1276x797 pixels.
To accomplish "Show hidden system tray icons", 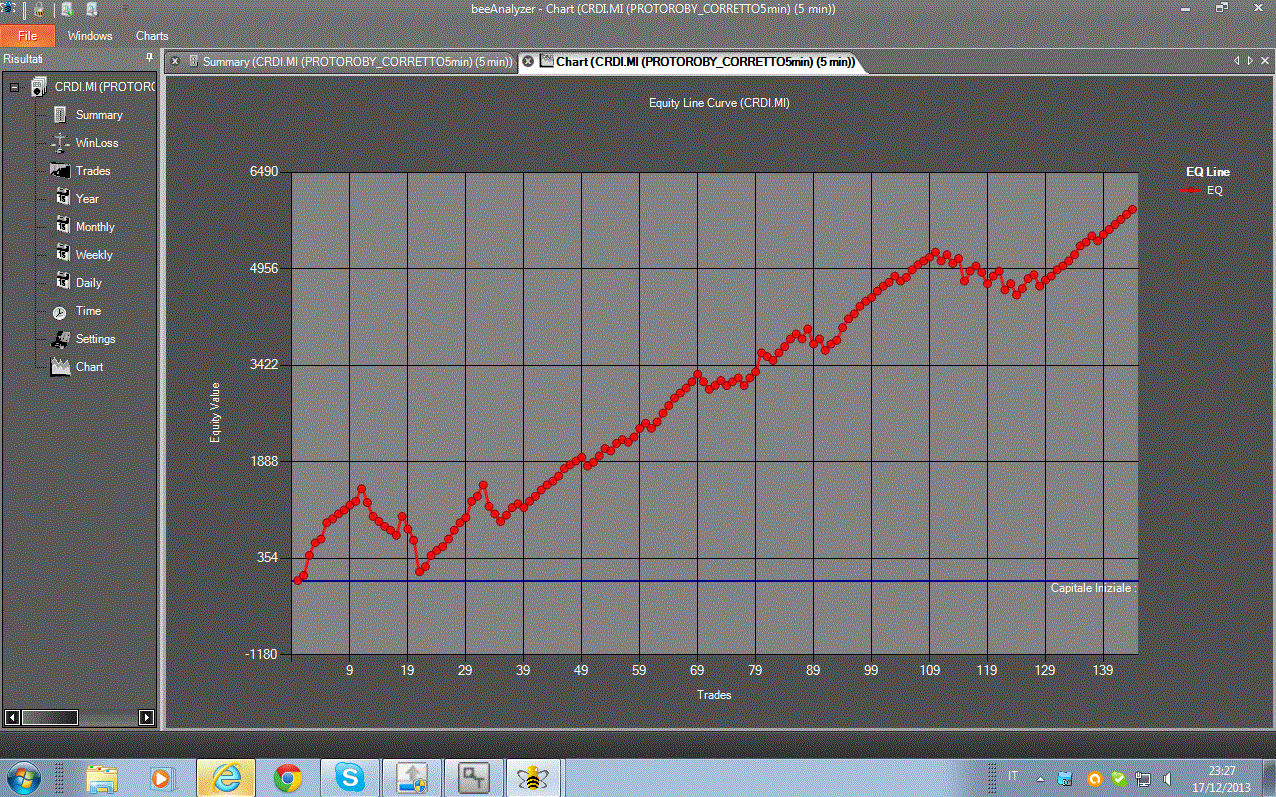I will click(x=1041, y=778).
